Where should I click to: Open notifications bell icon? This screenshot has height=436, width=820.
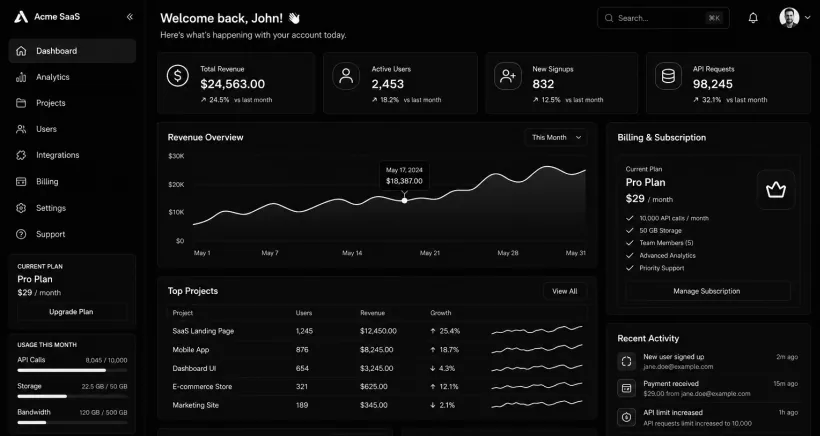tap(753, 18)
